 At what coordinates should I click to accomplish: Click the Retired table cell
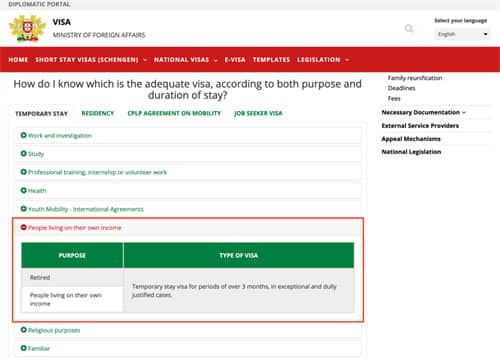72,277
